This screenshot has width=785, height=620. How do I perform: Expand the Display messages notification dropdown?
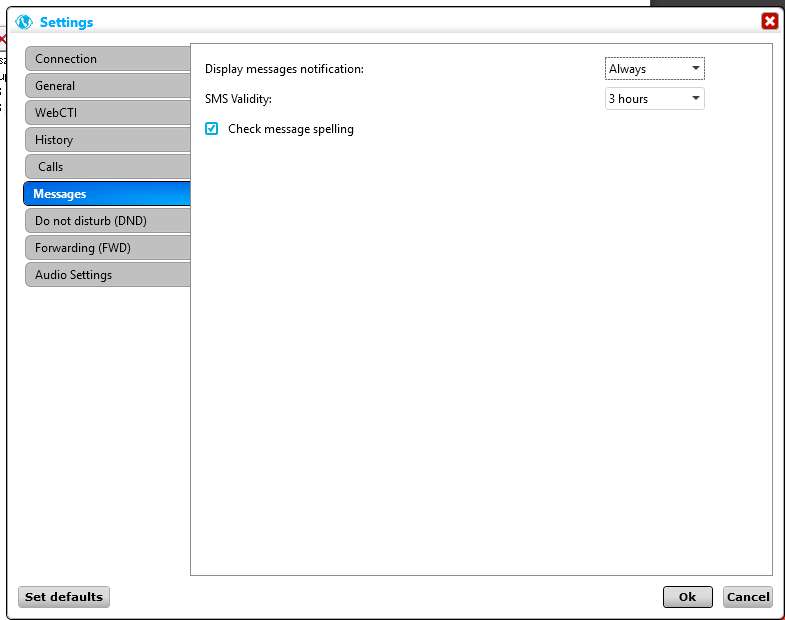point(655,69)
